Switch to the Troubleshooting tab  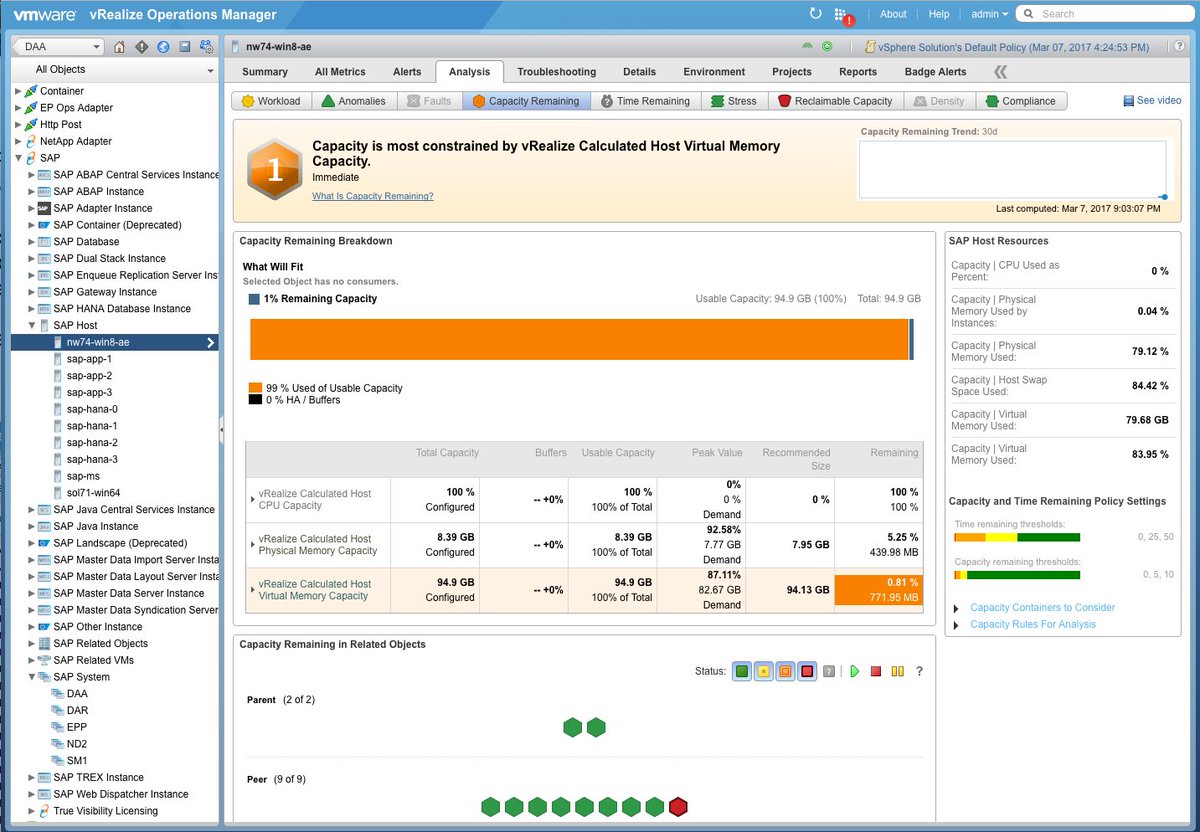click(557, 72)
